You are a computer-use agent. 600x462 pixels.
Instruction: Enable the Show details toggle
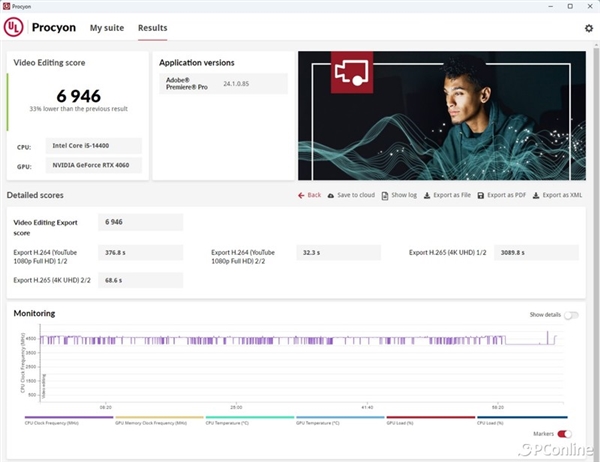[571, 315]
